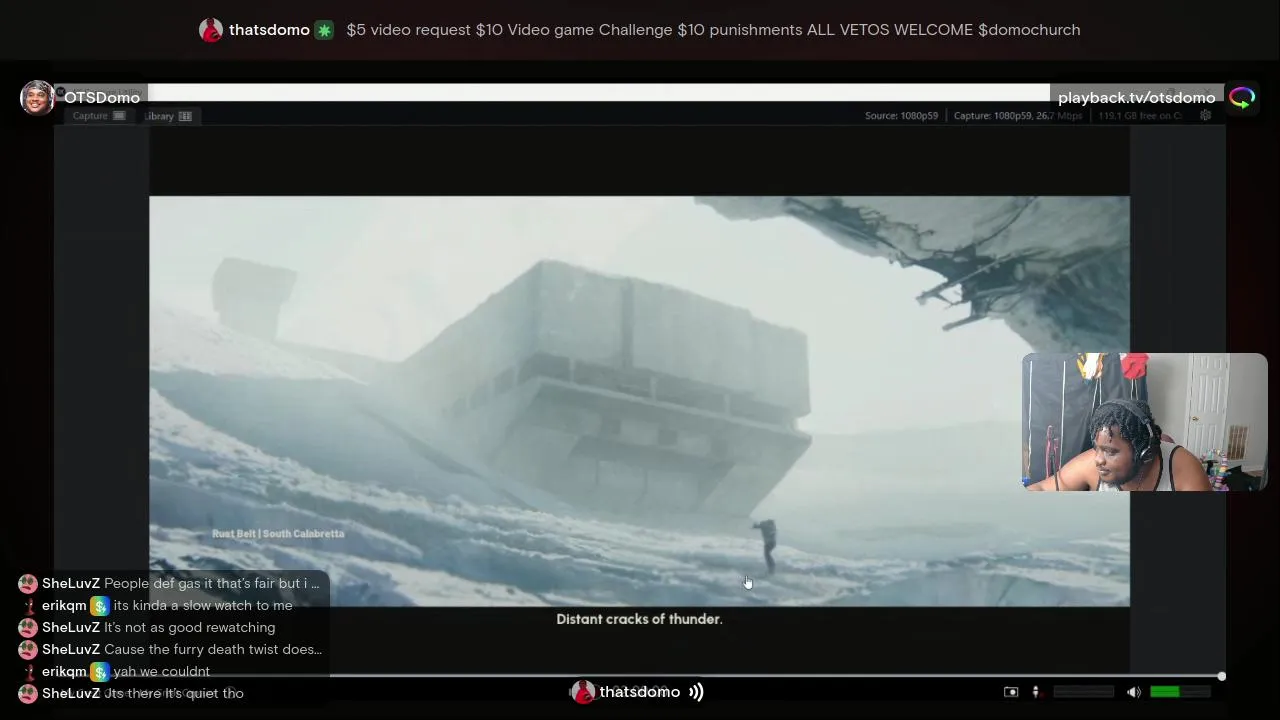Viewport: 1280px width, 720px height.
Task: Click the "Distant cracks of thunder." subtitle
Action: tap(639, 619)
